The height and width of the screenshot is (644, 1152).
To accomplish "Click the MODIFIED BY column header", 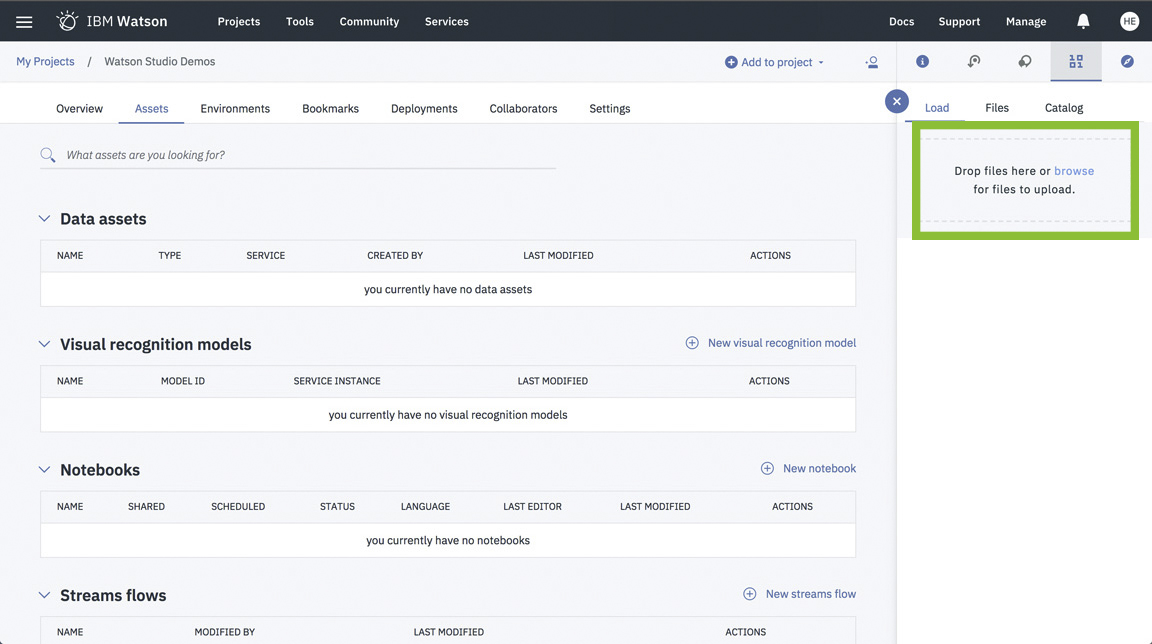I will point(225,632).
